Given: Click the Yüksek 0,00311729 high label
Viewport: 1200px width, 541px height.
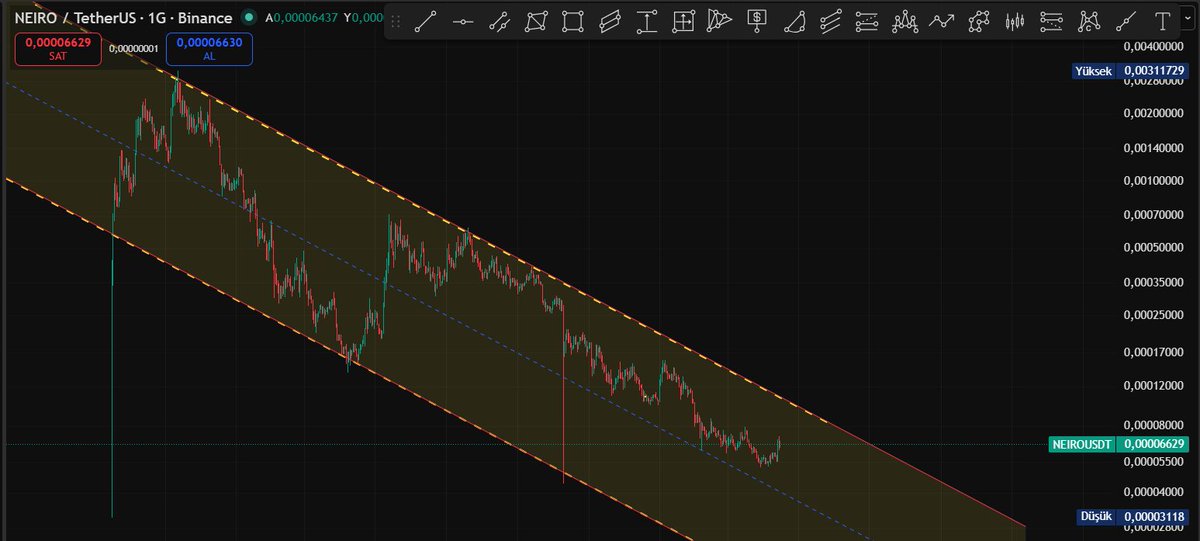Looking at the screenshot, I should coord(1128,71).
